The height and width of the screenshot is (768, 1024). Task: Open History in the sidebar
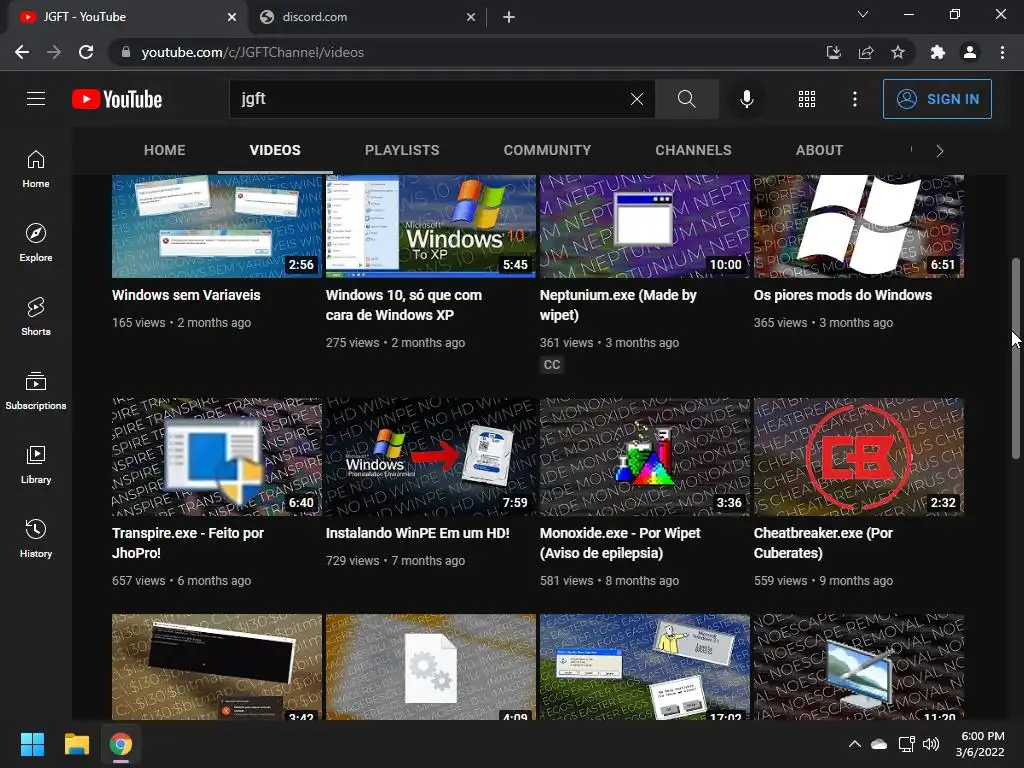click(36, 538)
